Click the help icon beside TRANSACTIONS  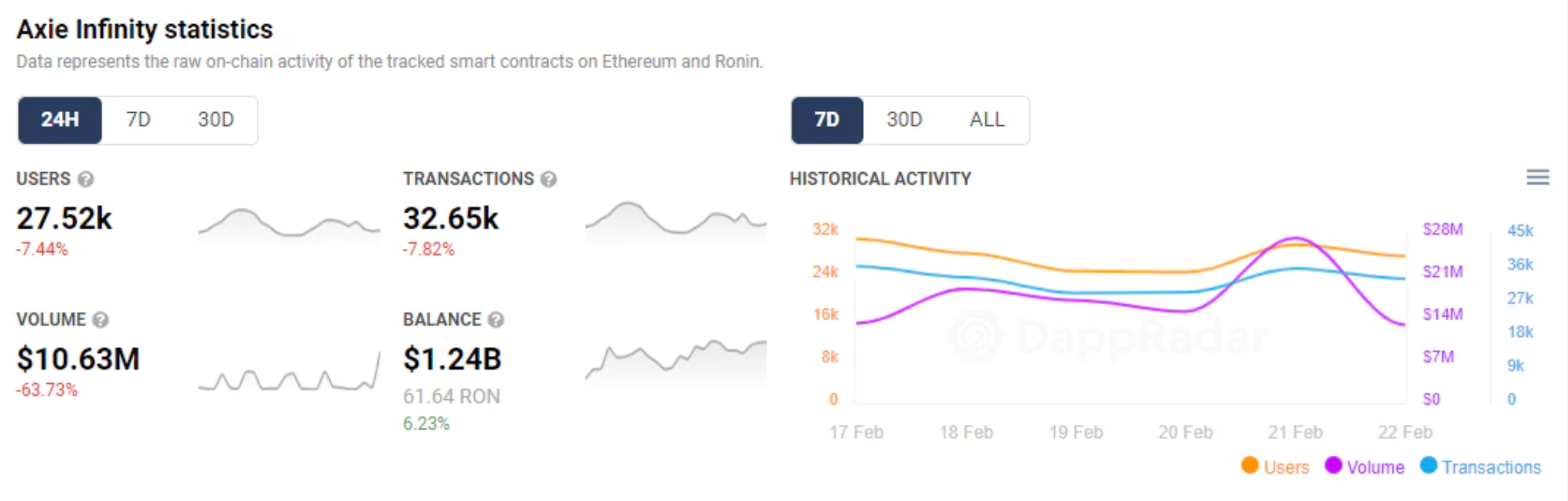548,180
